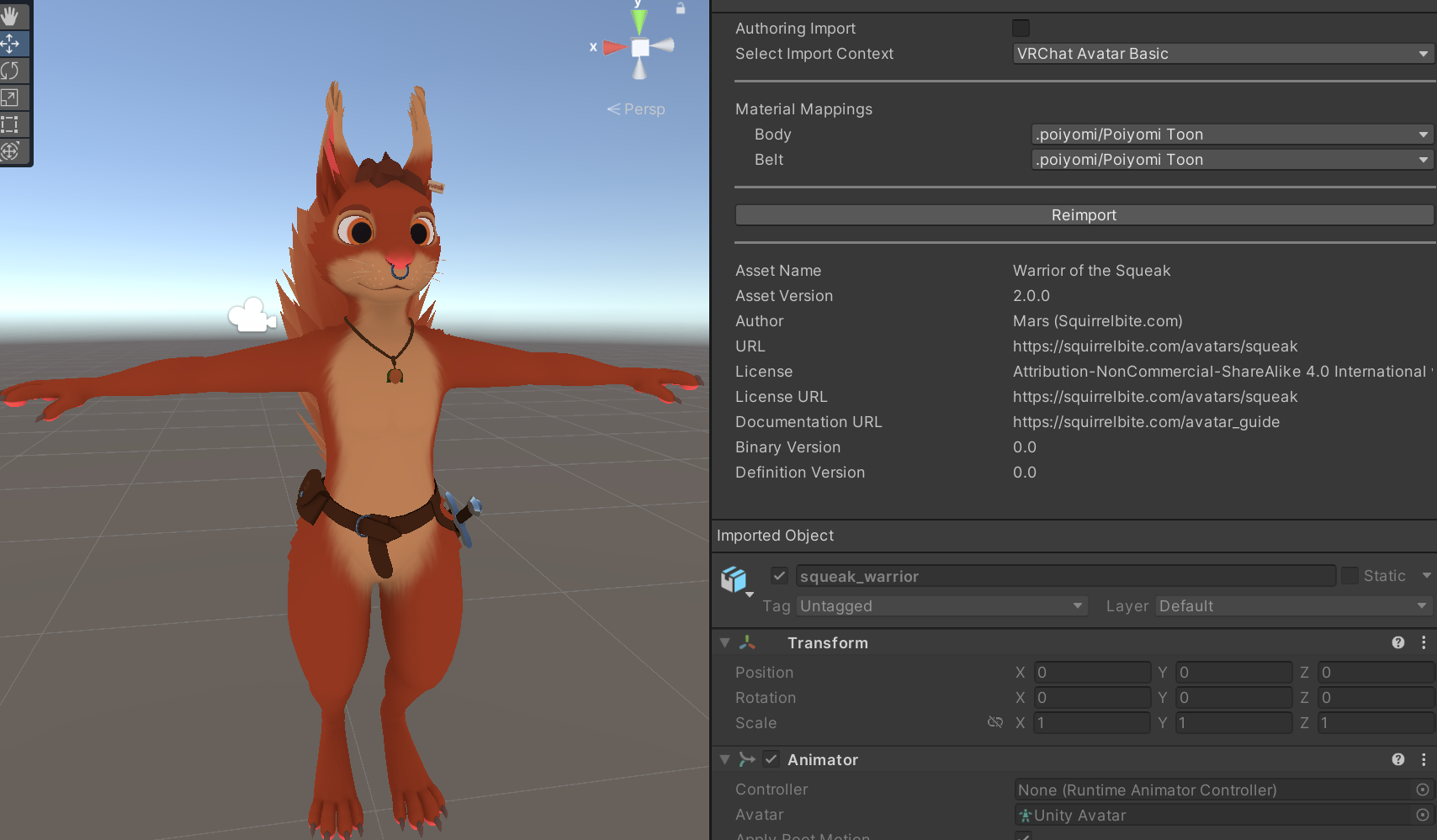
Task: Select the Rotate tool
Action: click(x=11, y=71)
